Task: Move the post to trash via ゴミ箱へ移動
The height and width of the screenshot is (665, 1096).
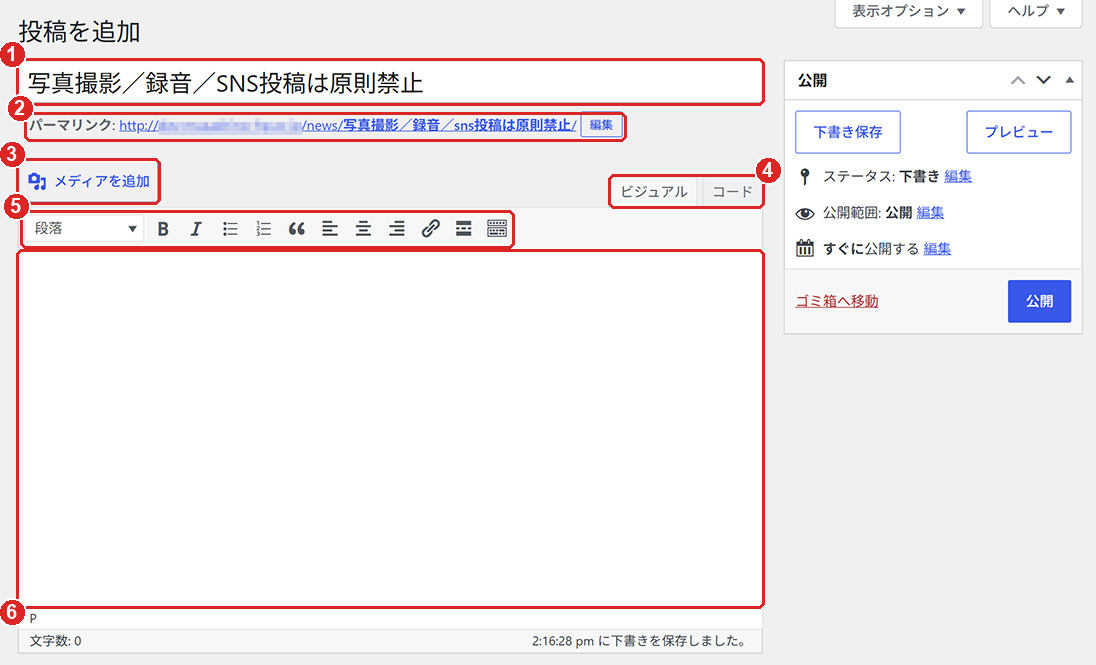Action: (837, 301)
